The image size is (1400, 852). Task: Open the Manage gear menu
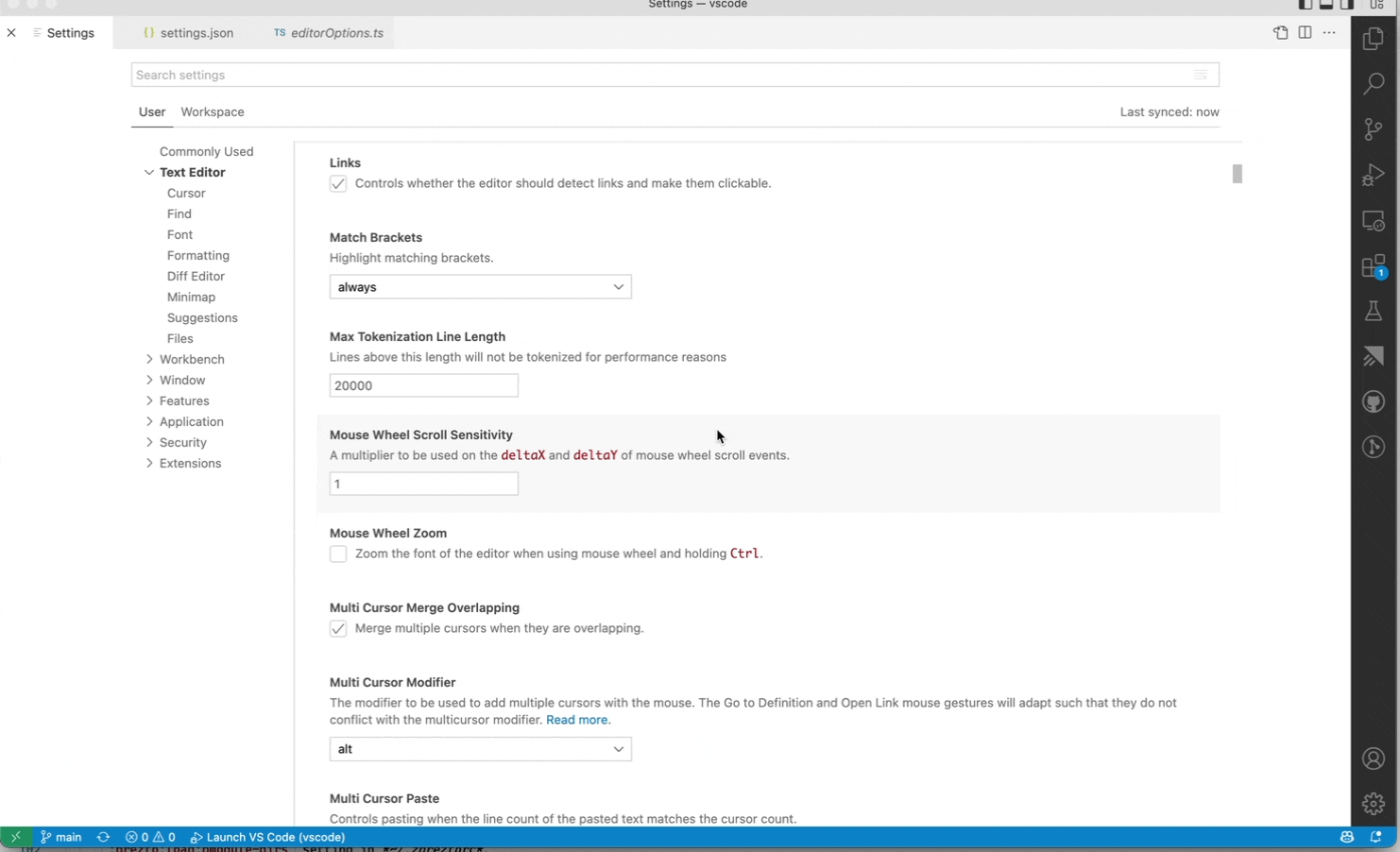(x=1374, y=804)
